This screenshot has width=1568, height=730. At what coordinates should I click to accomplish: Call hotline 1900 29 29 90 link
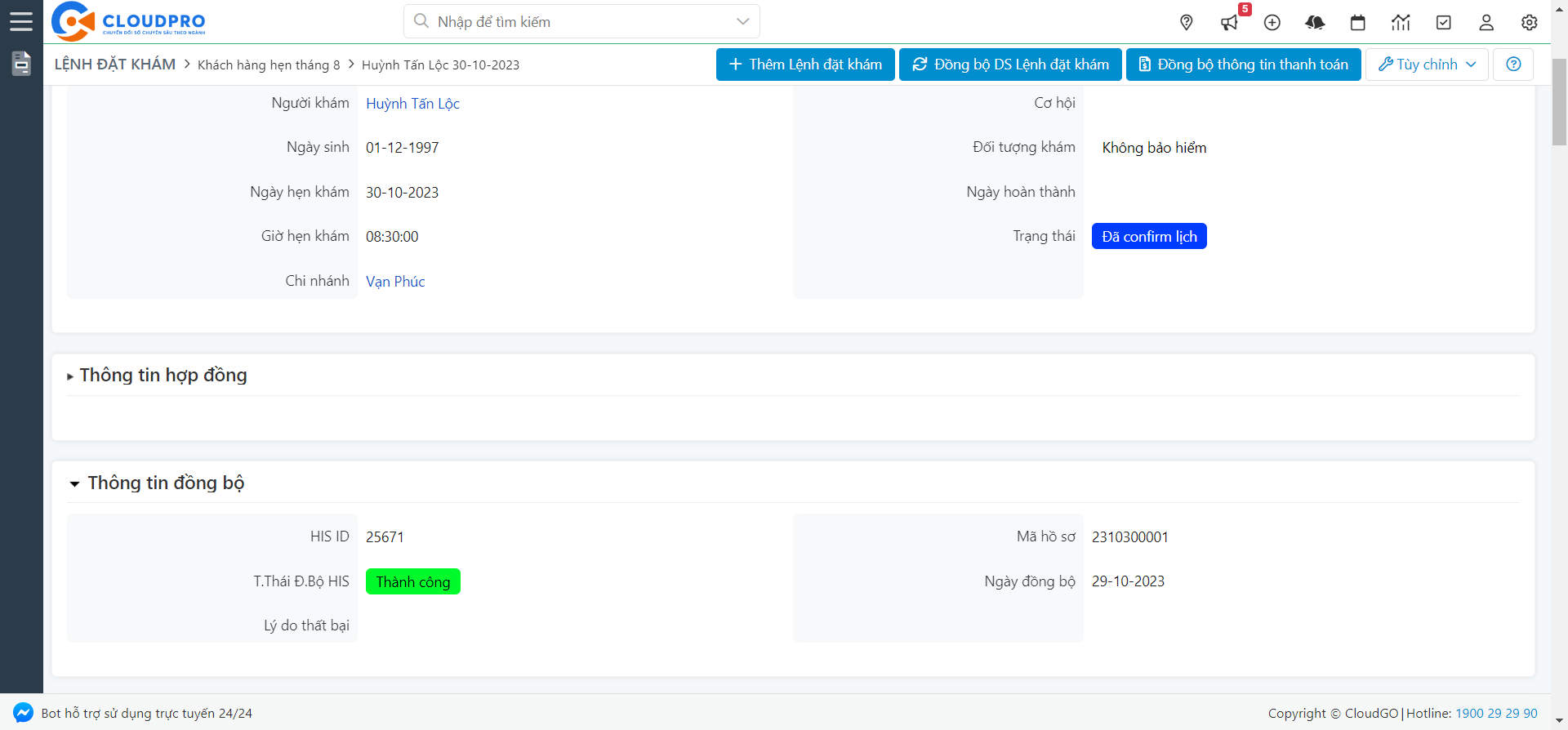[1496, 714]
